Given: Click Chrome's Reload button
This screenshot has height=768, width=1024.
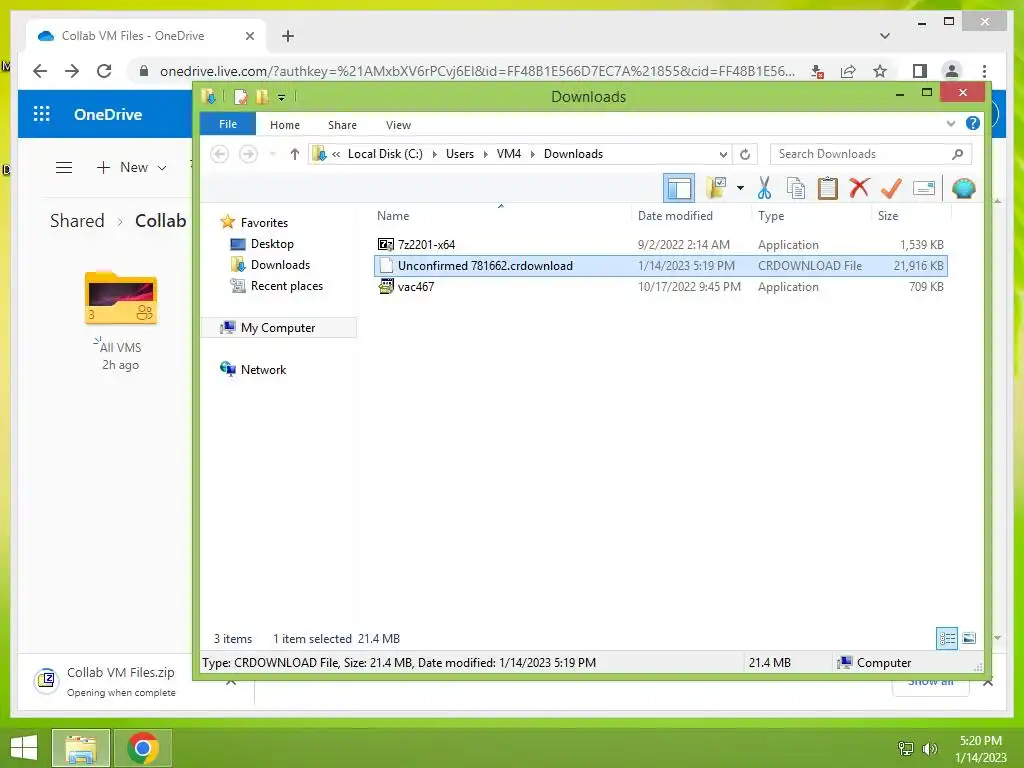Looking at the screenshot, I should [x=104, y=71].
